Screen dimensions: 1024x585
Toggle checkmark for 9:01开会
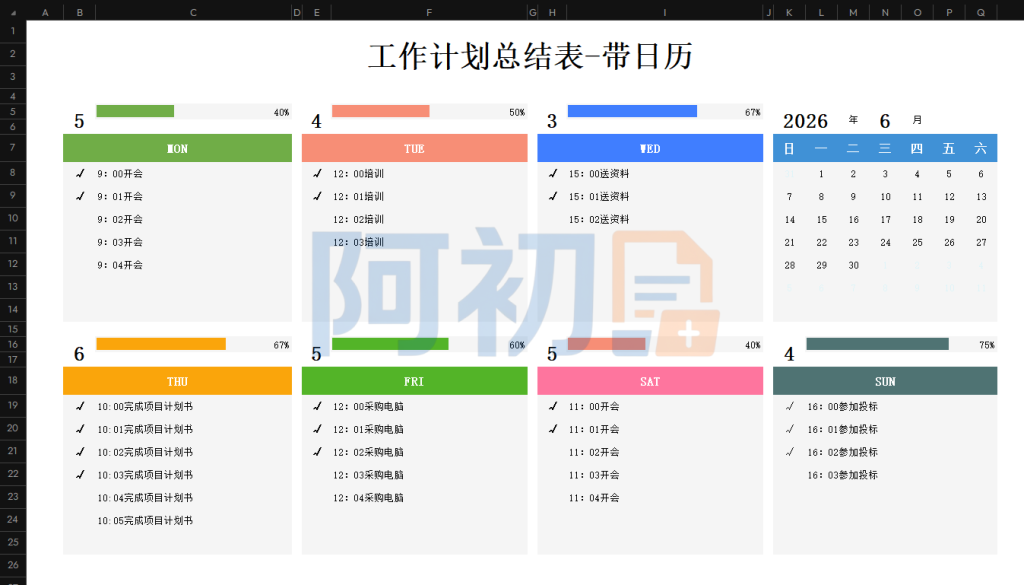80,197
